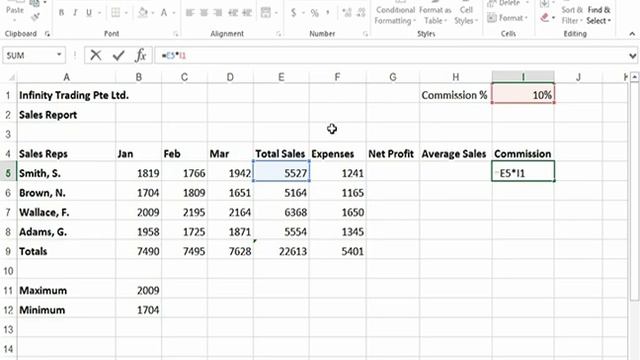Click the Totals Feb value 7495
Viewport: 640px width, 360px height.
tap(184, 251)
